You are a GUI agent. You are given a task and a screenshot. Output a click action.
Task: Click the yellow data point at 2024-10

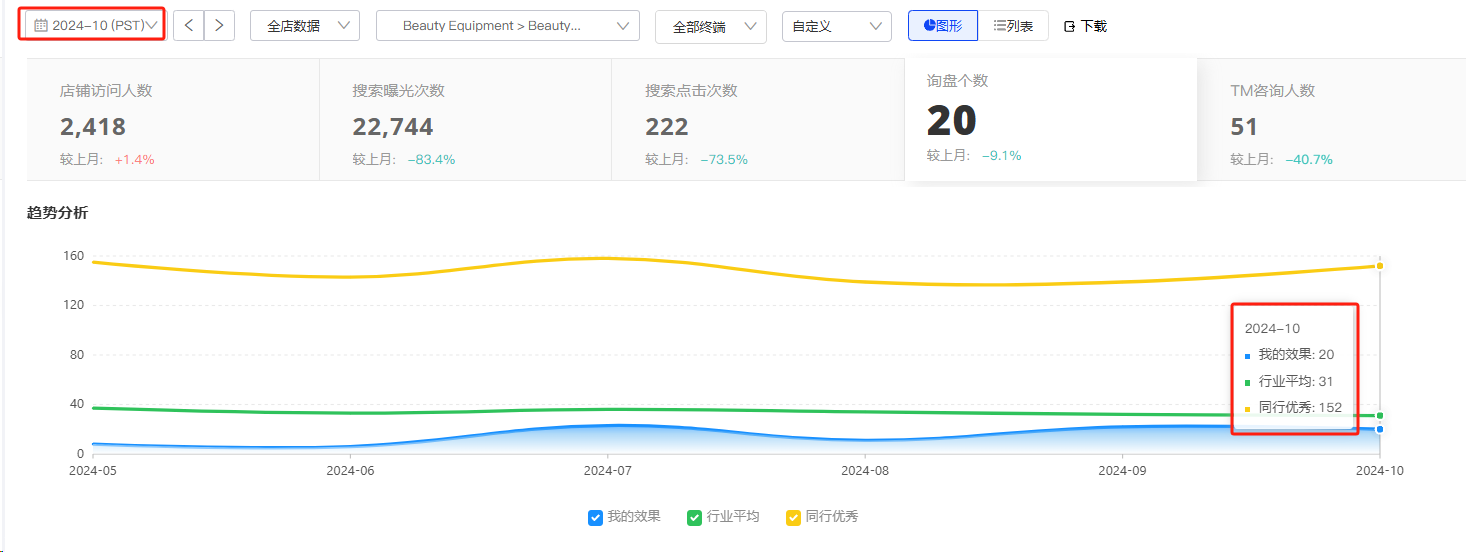1380,266
